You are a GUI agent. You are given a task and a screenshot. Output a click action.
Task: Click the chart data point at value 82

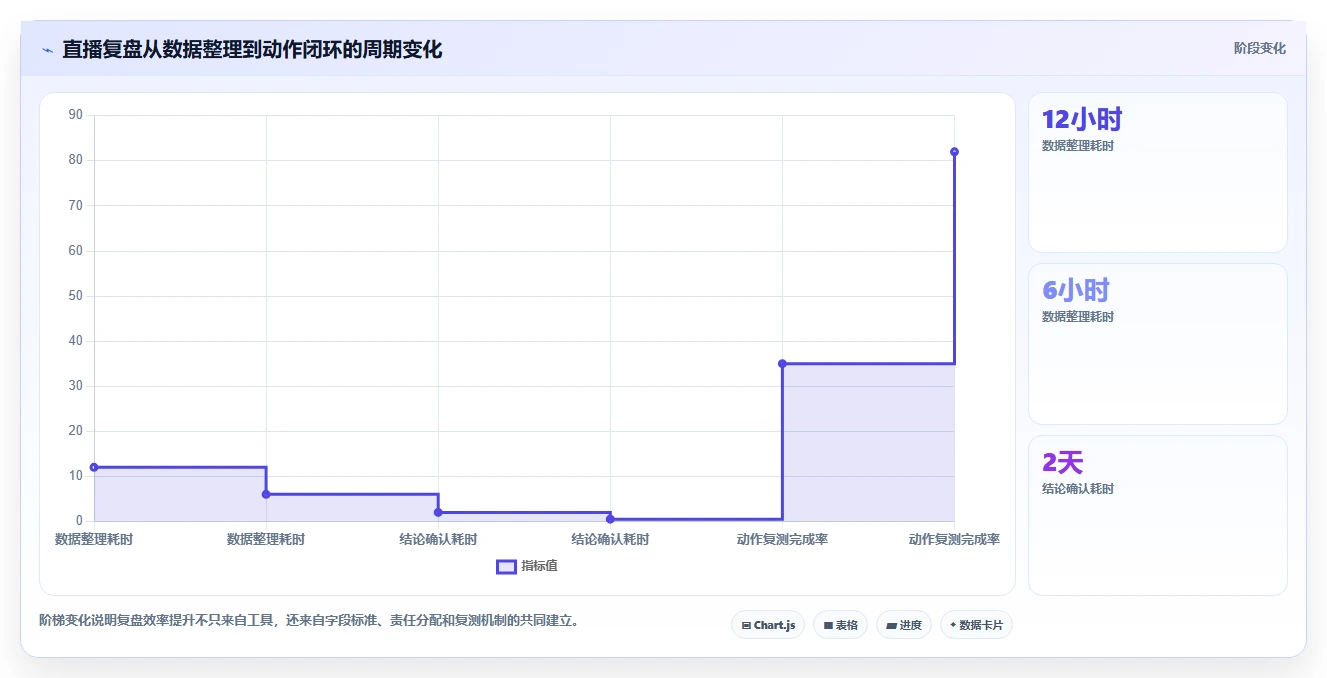coord(954,152)
